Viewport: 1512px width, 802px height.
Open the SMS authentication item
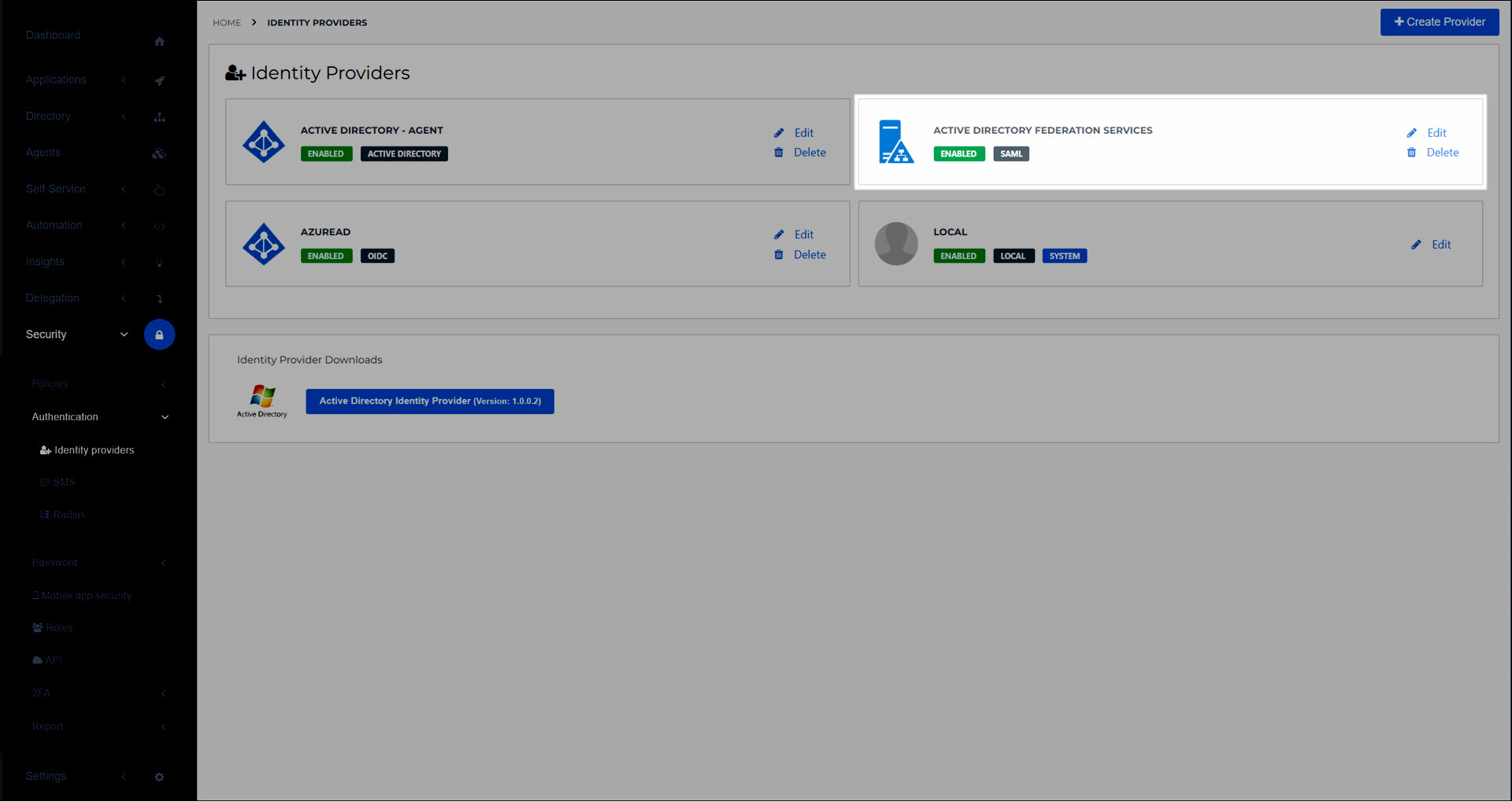pos(57,482)
